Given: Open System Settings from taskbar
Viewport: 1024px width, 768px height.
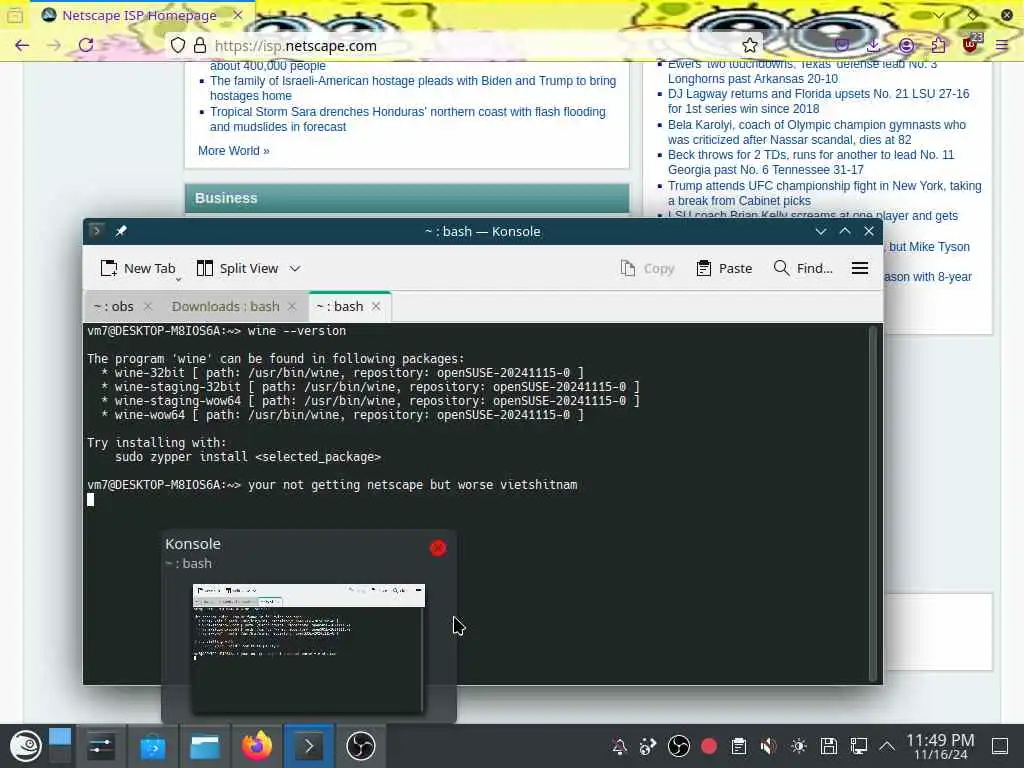Looking at the screenshot, I should click(x=101, y=746).
